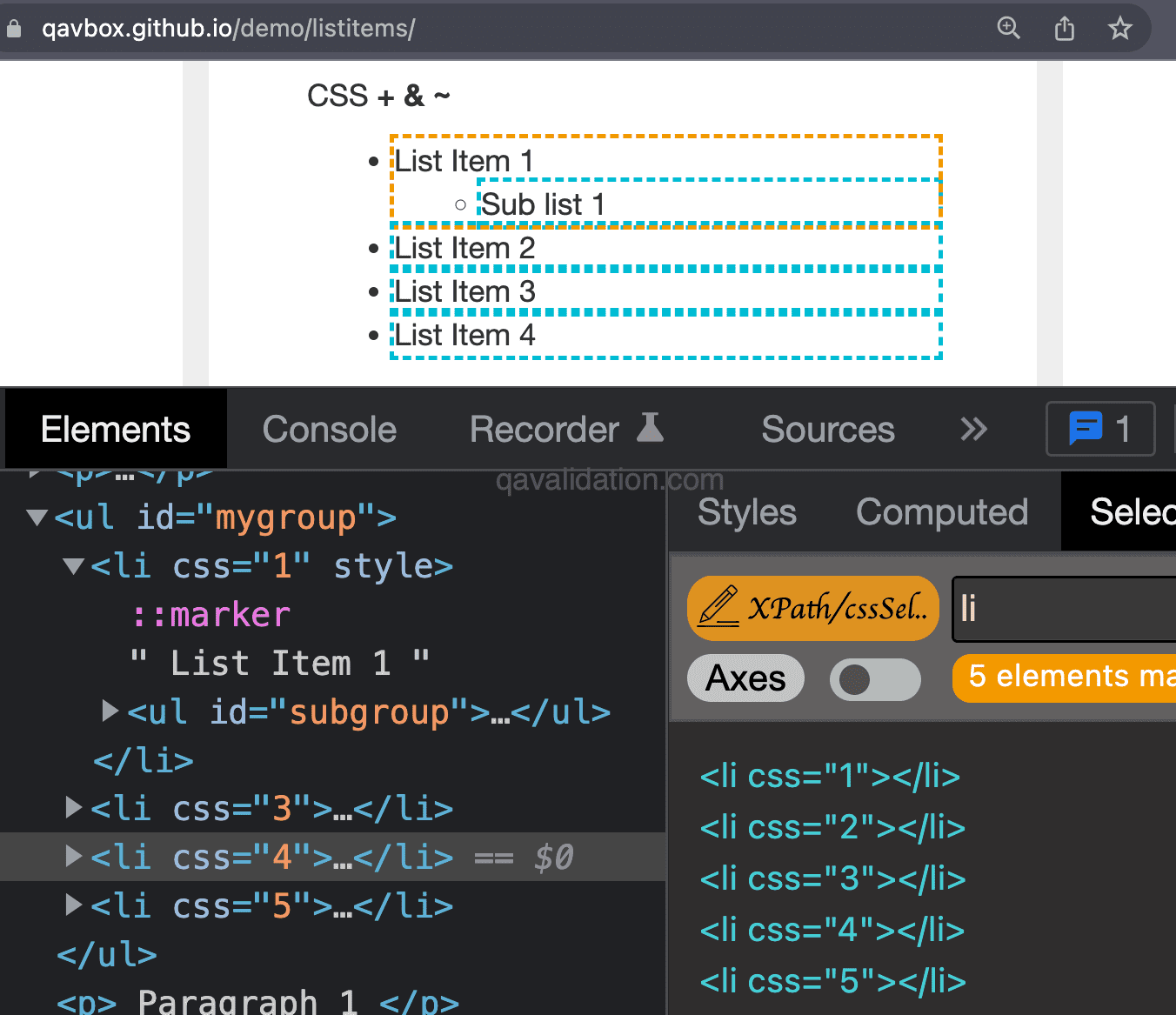Expand the li css="5" element
The image size is (1176, 1015).
pos(73,905)
